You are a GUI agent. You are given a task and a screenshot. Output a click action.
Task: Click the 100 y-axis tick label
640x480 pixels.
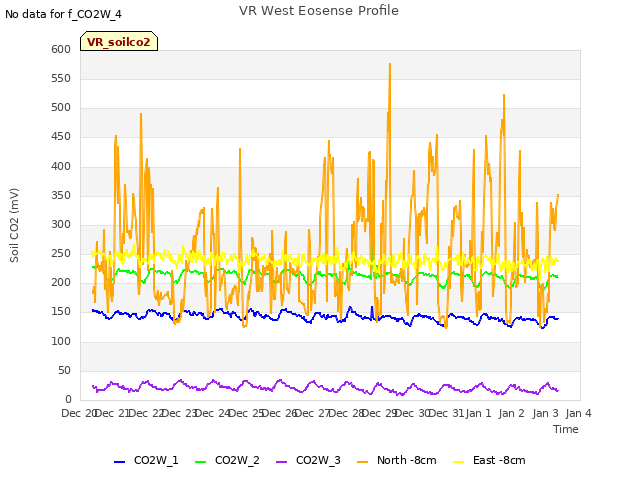(61, 341)
